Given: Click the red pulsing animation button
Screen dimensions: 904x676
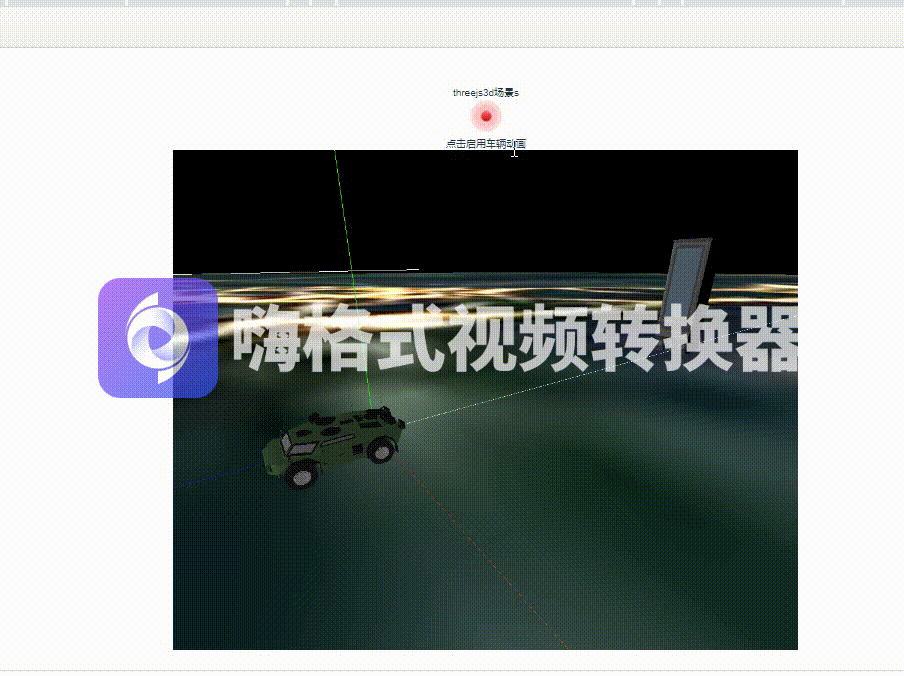Looking at the screenshot, I should (487, 116).
